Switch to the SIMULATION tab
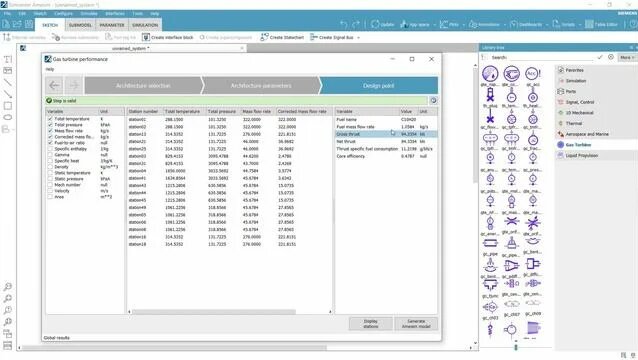Viewport: 638px width, 360px height. (x=145, y=25)
